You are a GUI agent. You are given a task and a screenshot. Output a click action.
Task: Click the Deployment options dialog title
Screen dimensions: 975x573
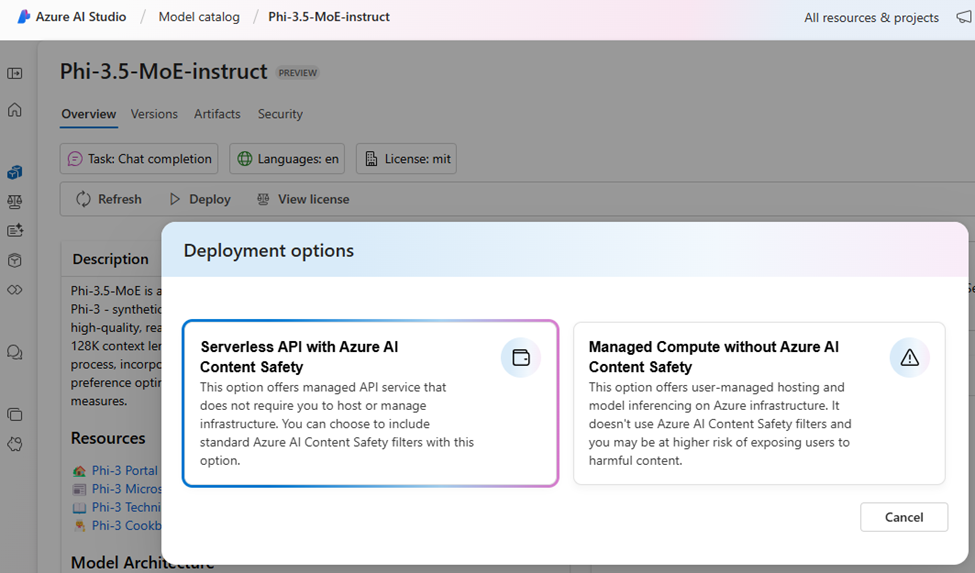[x=269, y=250]
